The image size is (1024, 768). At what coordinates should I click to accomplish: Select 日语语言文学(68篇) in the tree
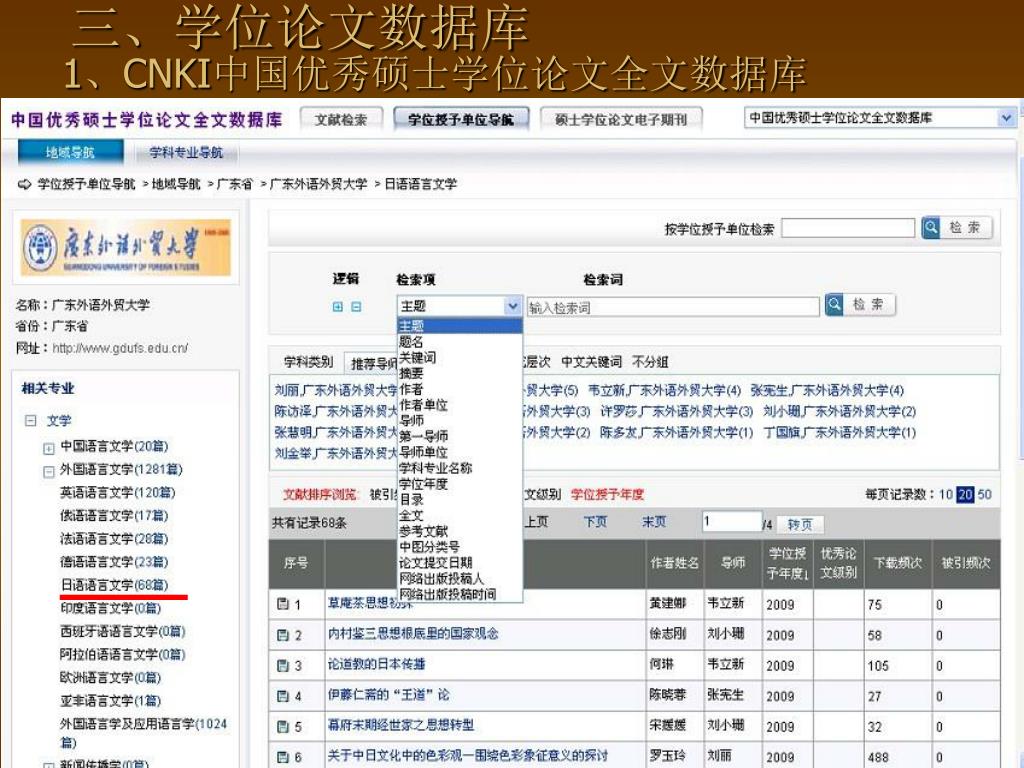pyautogui.click(x=114, y=584)
